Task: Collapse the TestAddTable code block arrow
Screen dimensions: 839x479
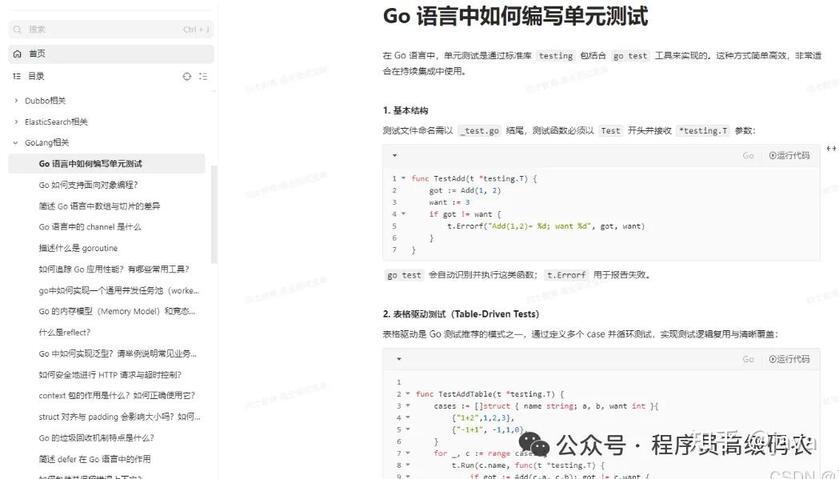Action: click(399, 359)
